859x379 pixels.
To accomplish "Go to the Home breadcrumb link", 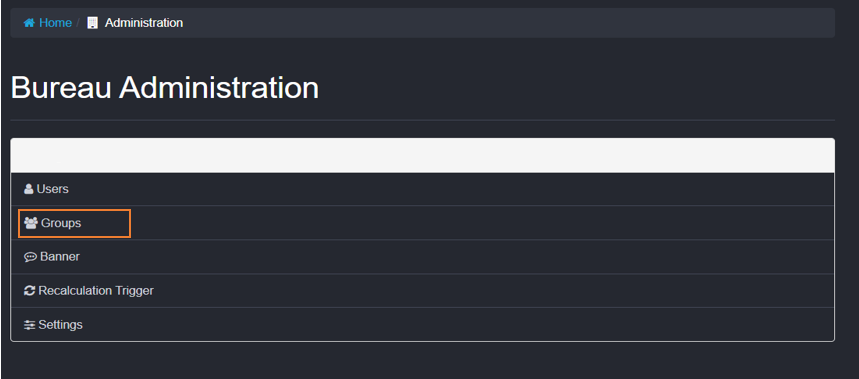I will pos(55,23).
